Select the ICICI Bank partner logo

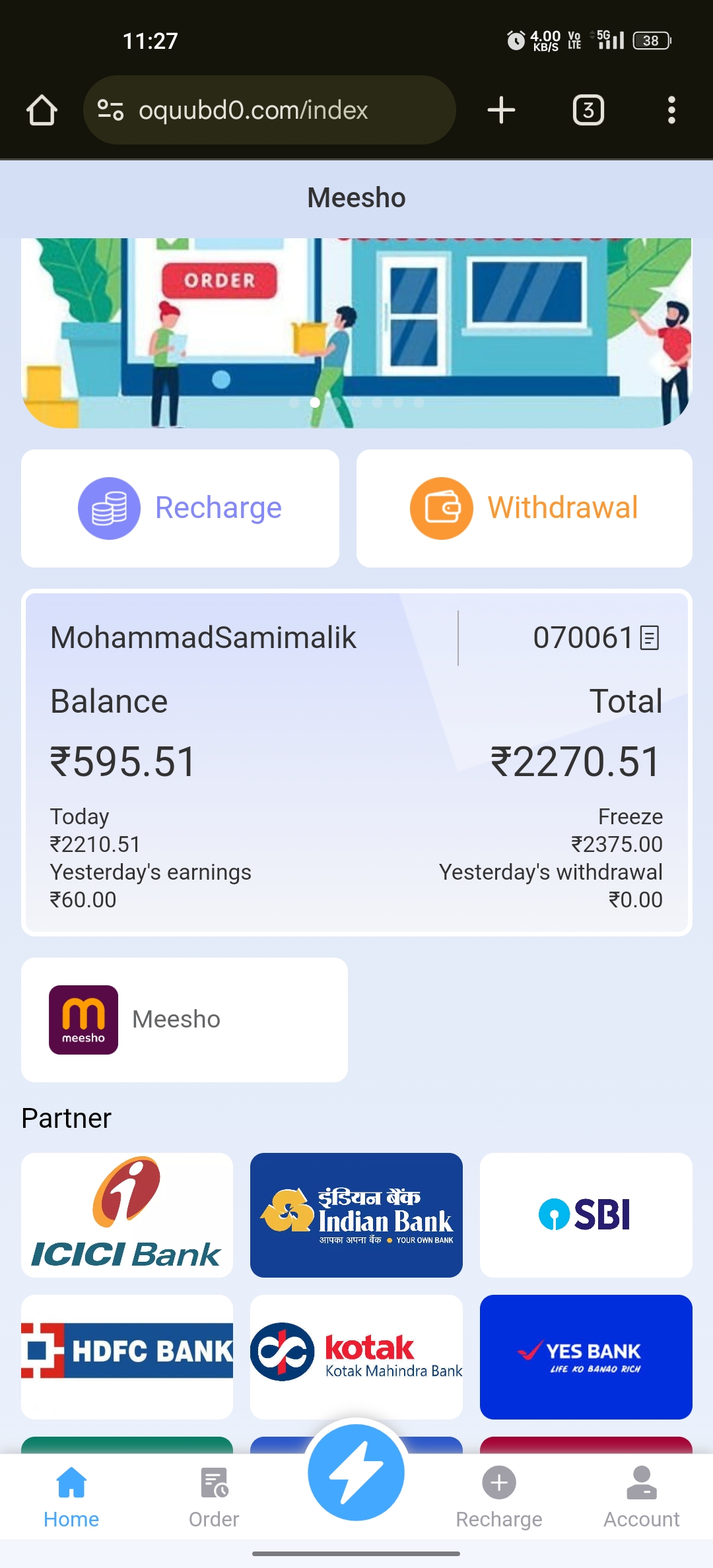(x=127, y=1215)
